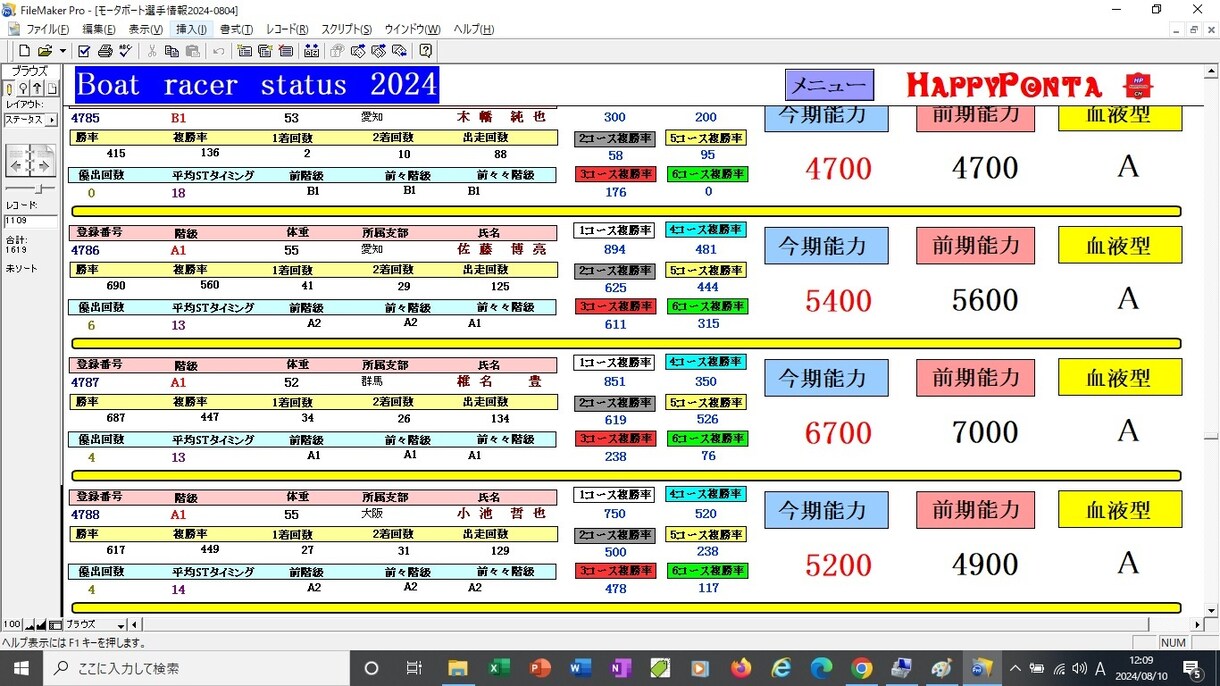Click the Print icon in toolbar

point(105,51)
